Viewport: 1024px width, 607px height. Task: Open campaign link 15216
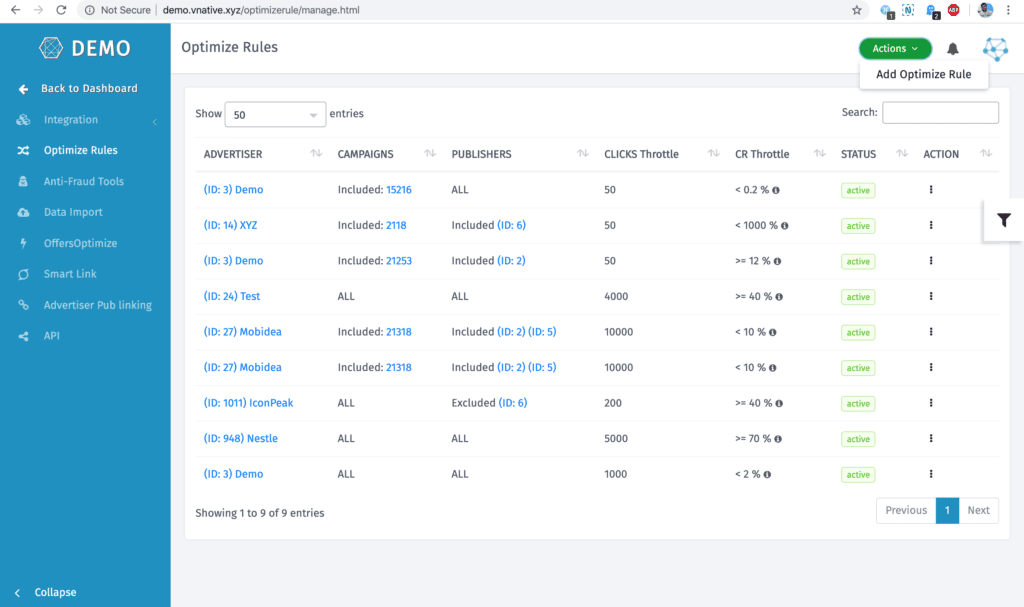pos(399,189)
